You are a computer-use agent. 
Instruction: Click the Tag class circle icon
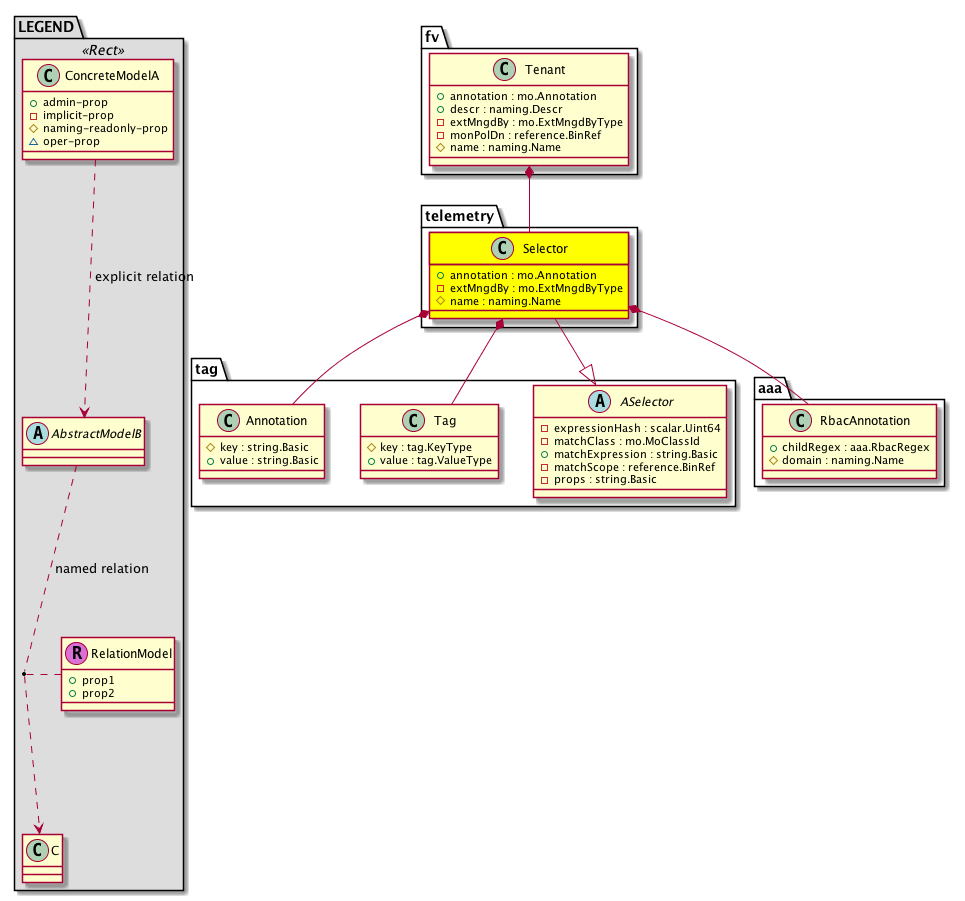[416, 421]
